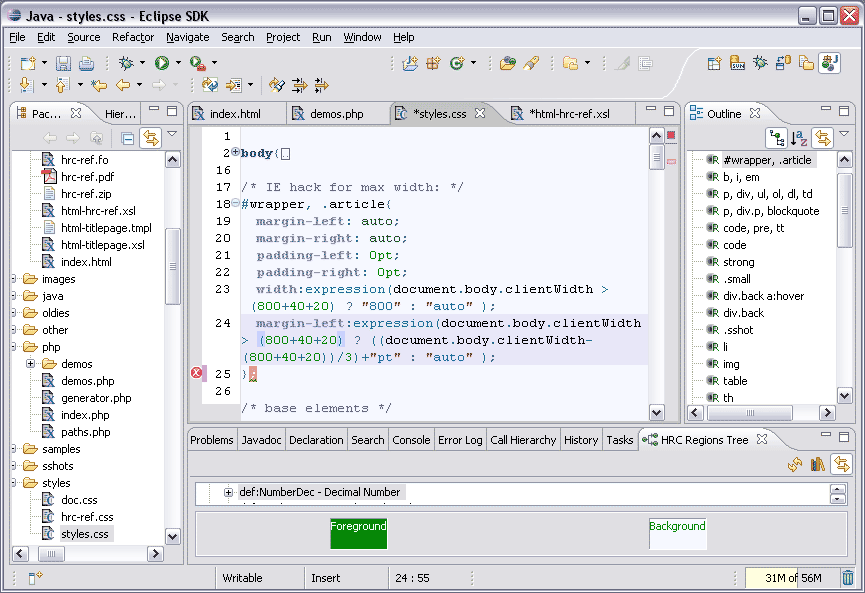Switch to the demos.php editor tab
The height and width of the screenshot is (593, 865).
pyautogui.click(x=336, y=114)
